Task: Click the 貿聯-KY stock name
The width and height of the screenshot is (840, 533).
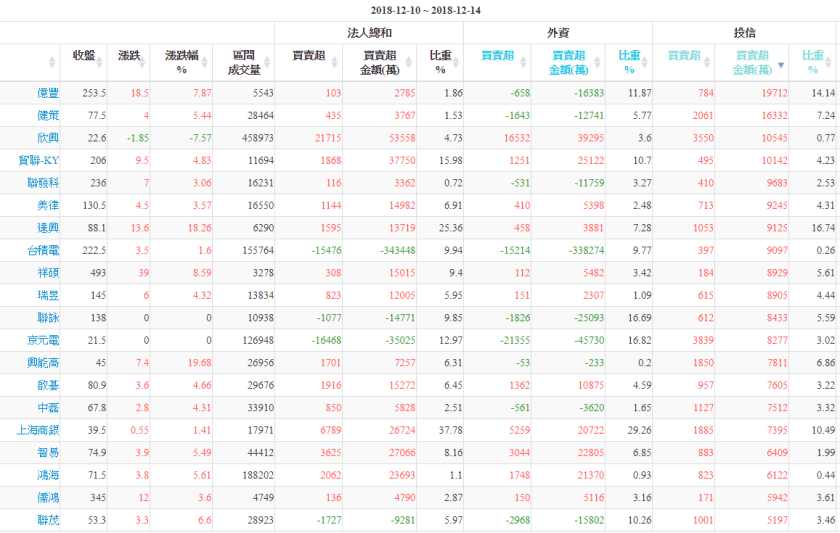Action: click(x=40, y=160)
